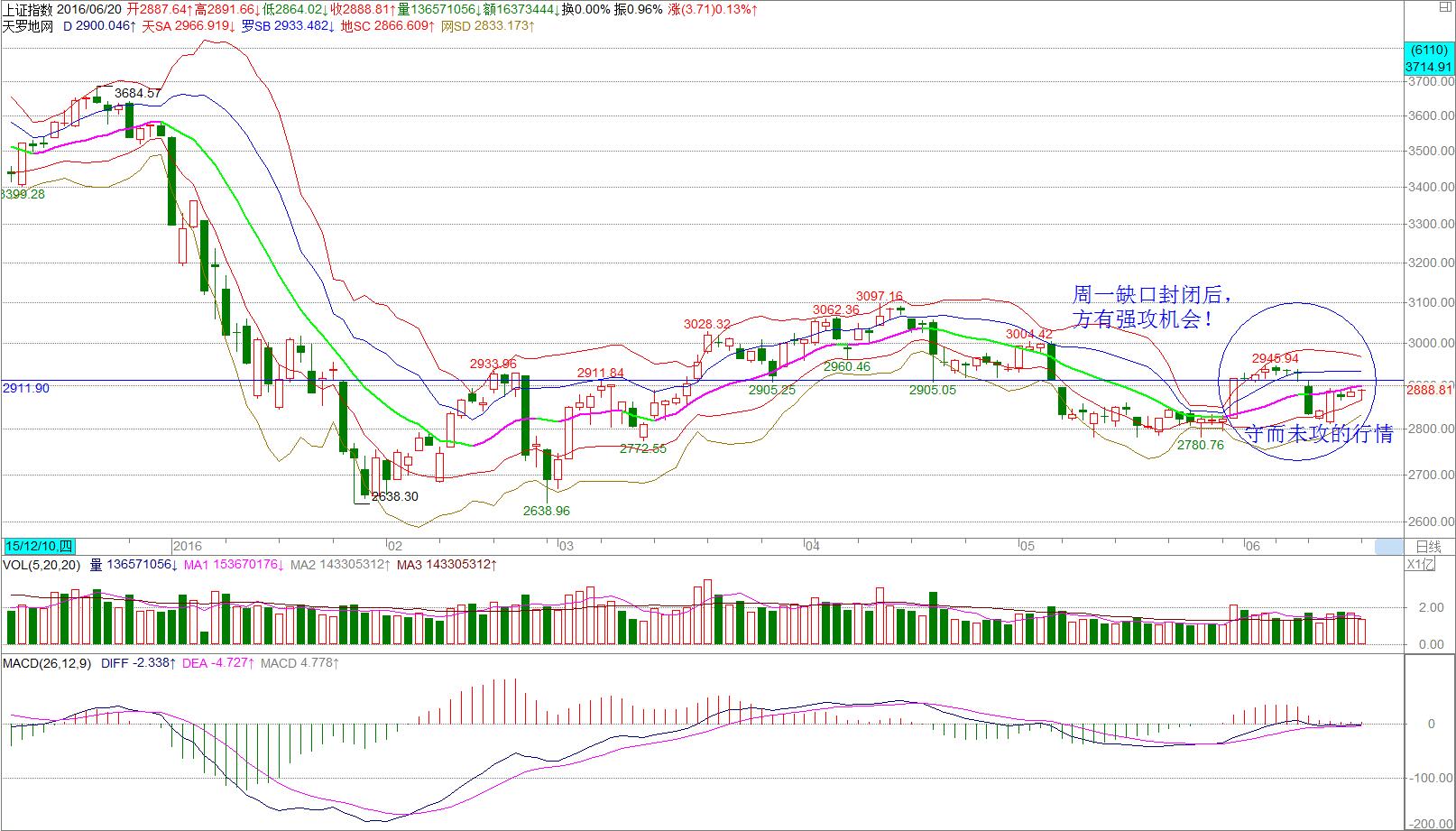Image resolution: width=1456 pixels, height=831 pixels.
Task: Click the 04 month marker on time axis
Action: click(811, 546)
